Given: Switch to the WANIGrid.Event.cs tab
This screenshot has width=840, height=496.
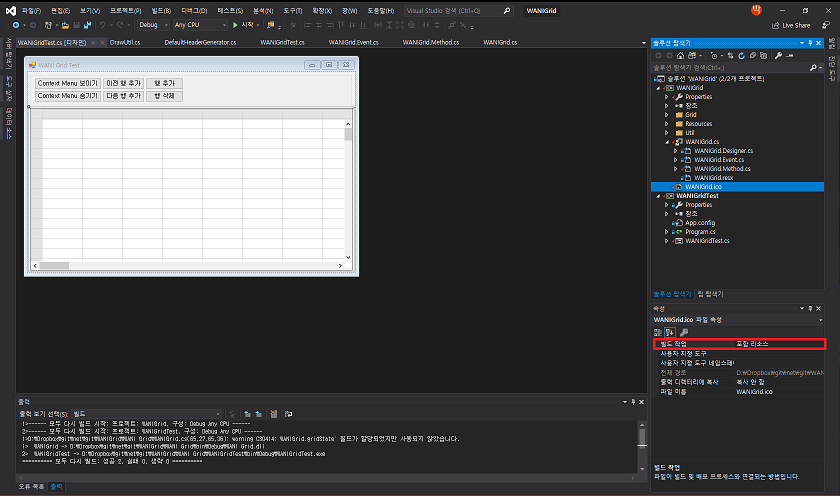Looking at the screenshot, I should [353, 42].
